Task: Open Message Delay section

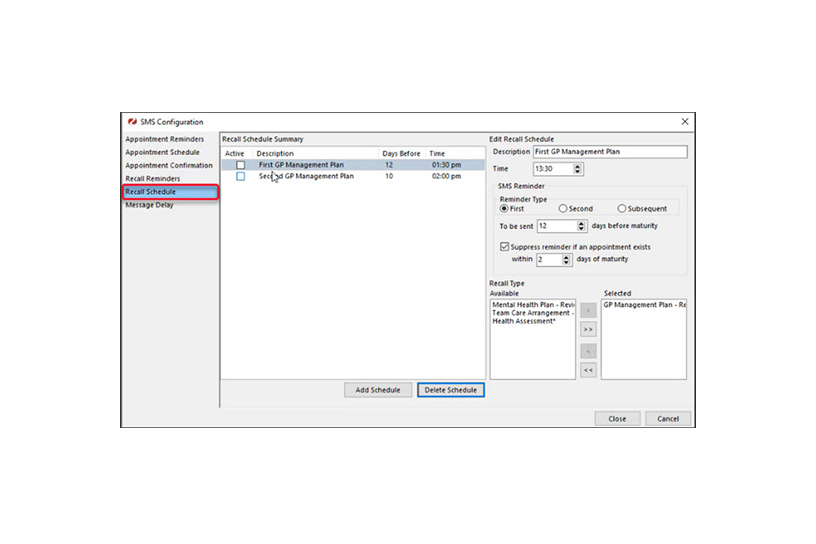Action: click(149, 205)
